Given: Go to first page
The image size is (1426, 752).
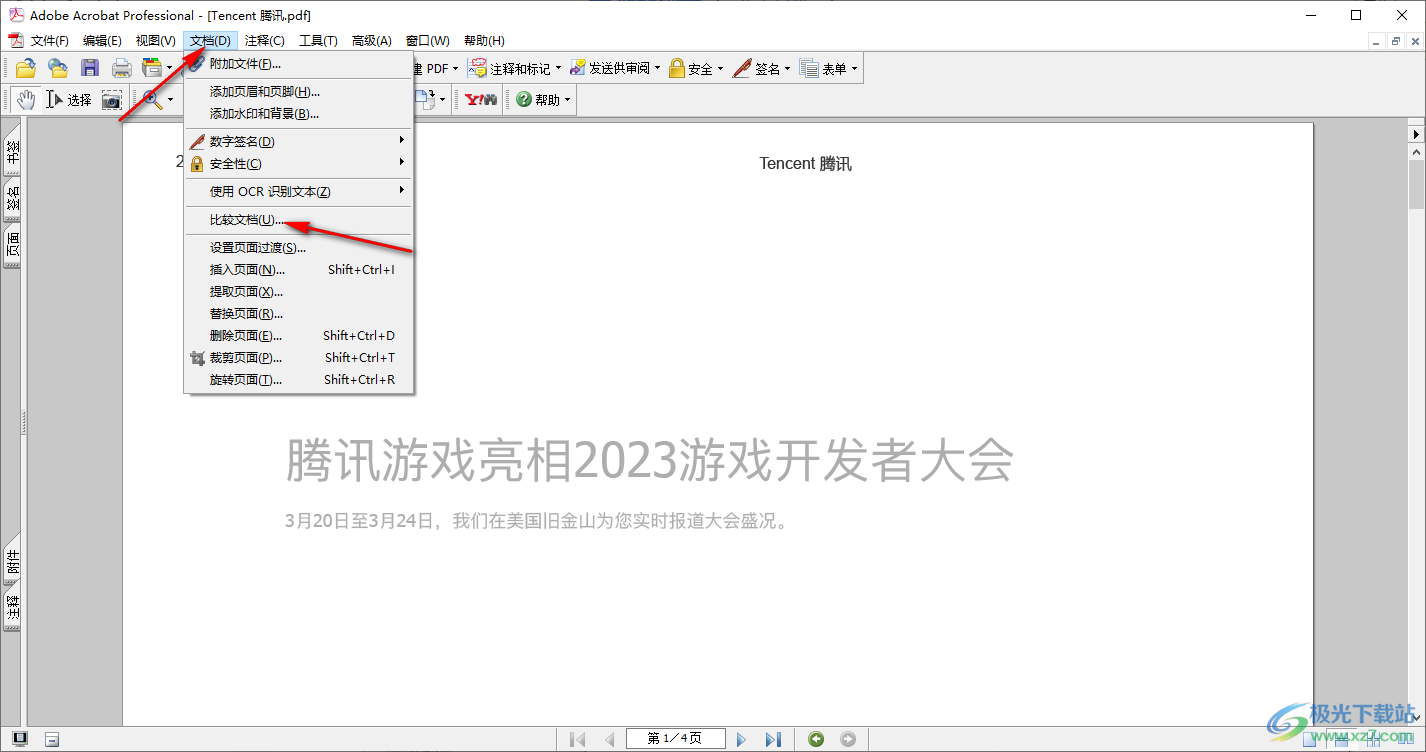Looking at the screenshot, I should (577, 739).
